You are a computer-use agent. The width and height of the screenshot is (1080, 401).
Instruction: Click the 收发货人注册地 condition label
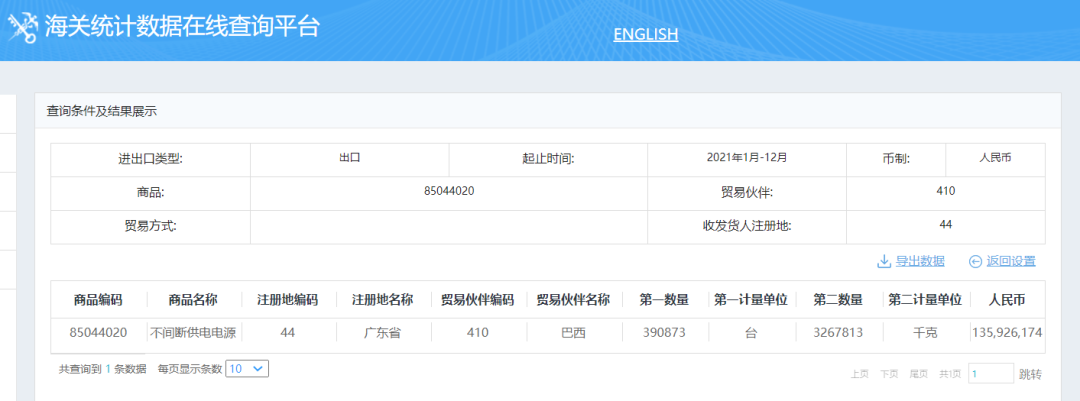coord(747,225)
